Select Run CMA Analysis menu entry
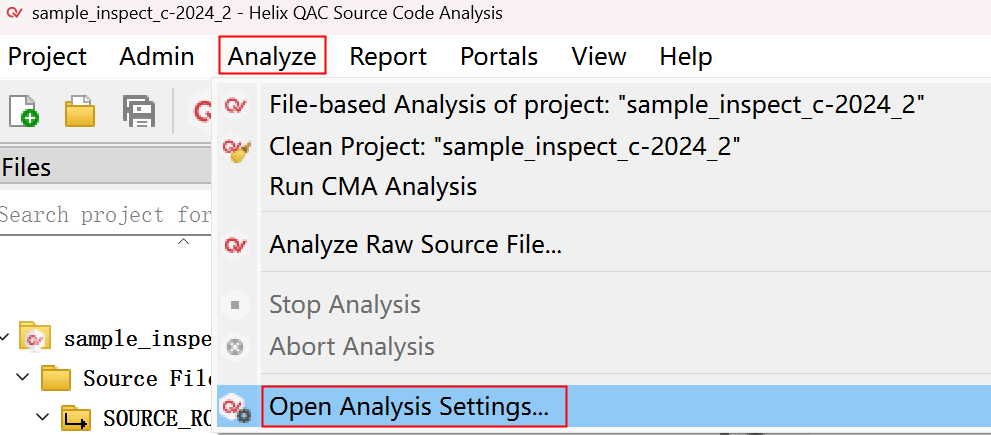Viewport: 991px width, 435px height. click(373, 186)
